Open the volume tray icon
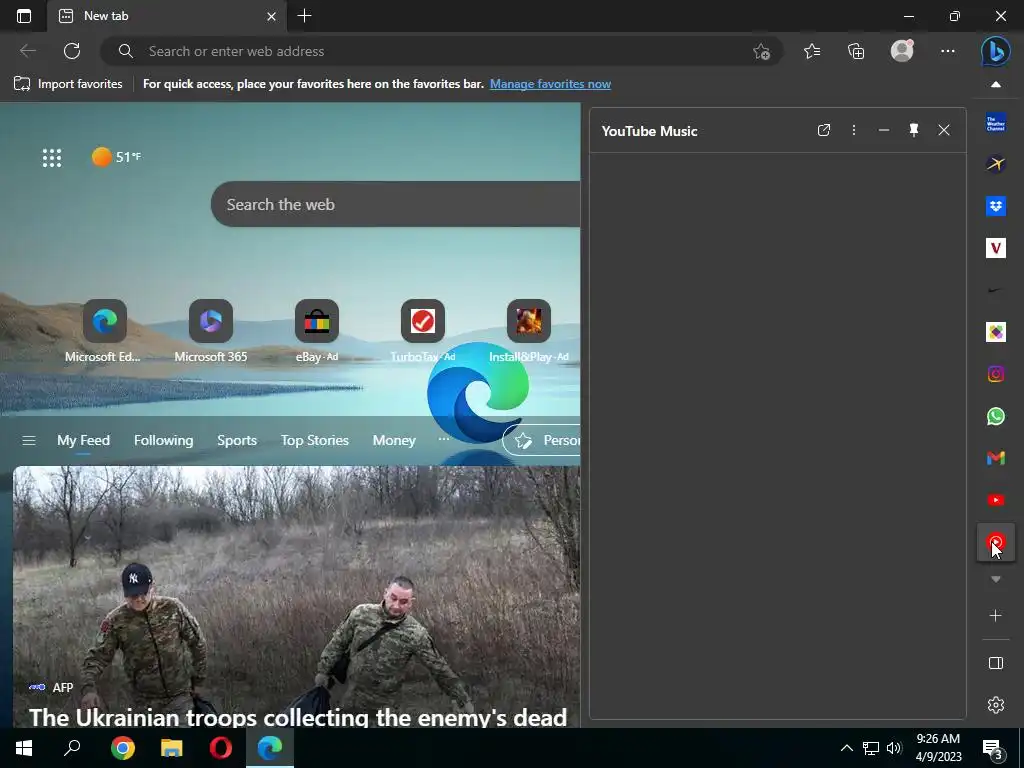Screen dimensions: 1024x768 tap(894, 748)
